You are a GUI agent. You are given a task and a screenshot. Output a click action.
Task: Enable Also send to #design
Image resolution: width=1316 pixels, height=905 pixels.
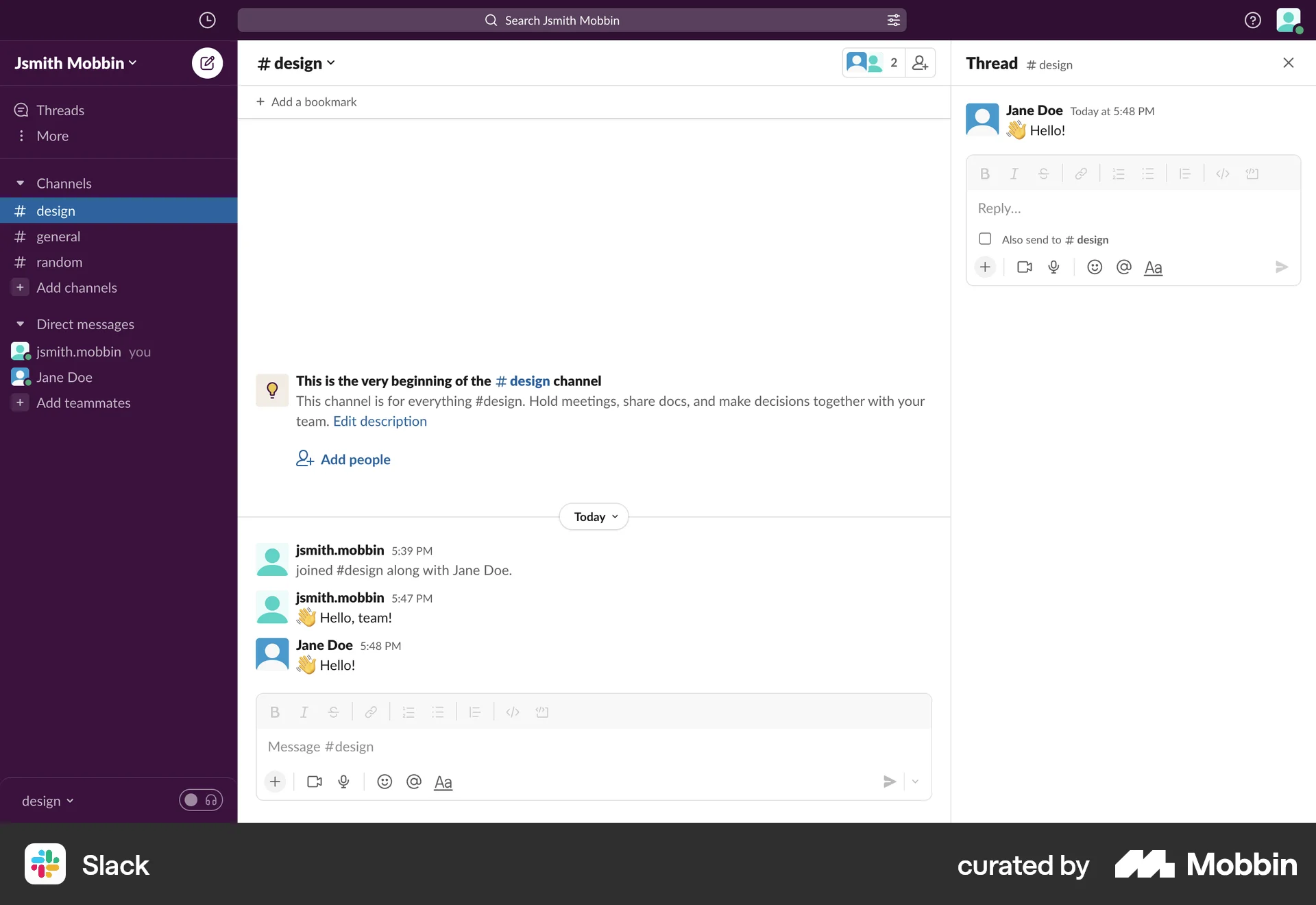985,239
